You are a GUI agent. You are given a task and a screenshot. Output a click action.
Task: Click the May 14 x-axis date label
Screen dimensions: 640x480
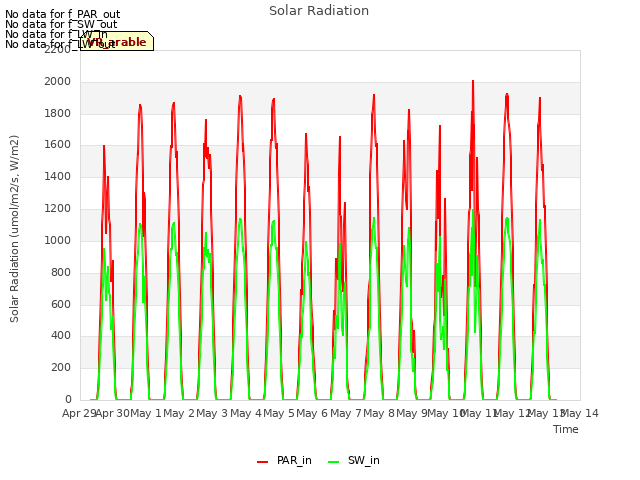[x=580, y=413]
